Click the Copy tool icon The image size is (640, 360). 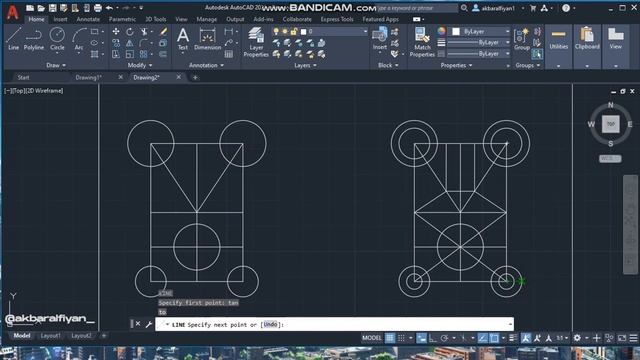(116, 43)
